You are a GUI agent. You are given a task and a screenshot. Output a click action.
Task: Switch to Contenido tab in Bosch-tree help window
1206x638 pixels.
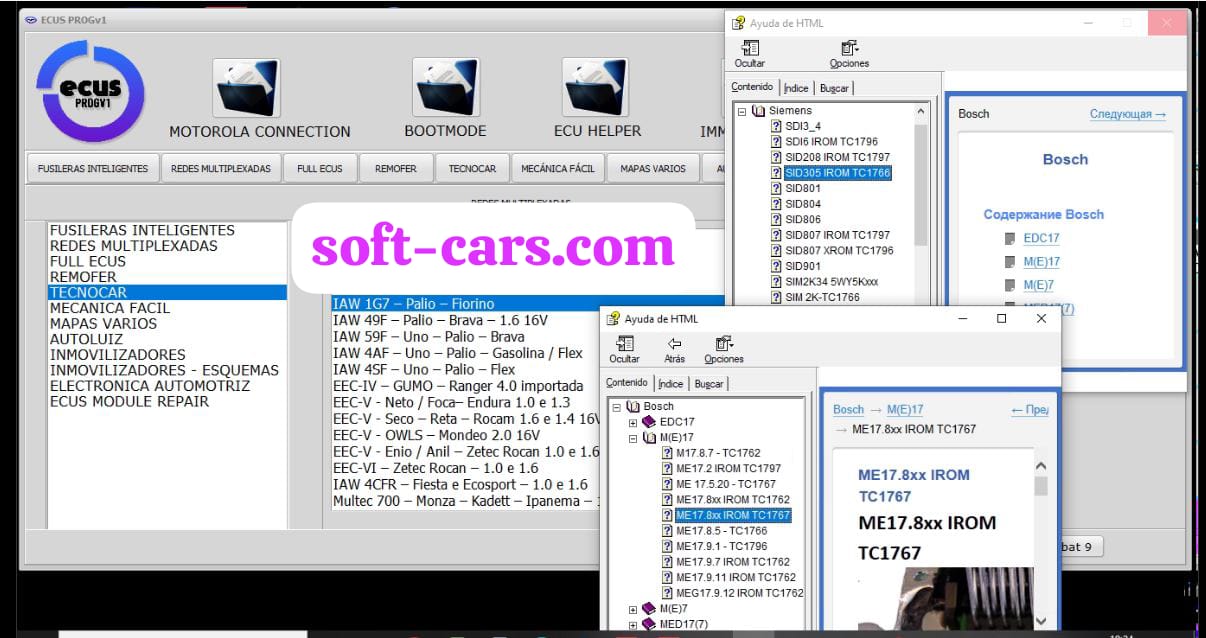[627, 382]
